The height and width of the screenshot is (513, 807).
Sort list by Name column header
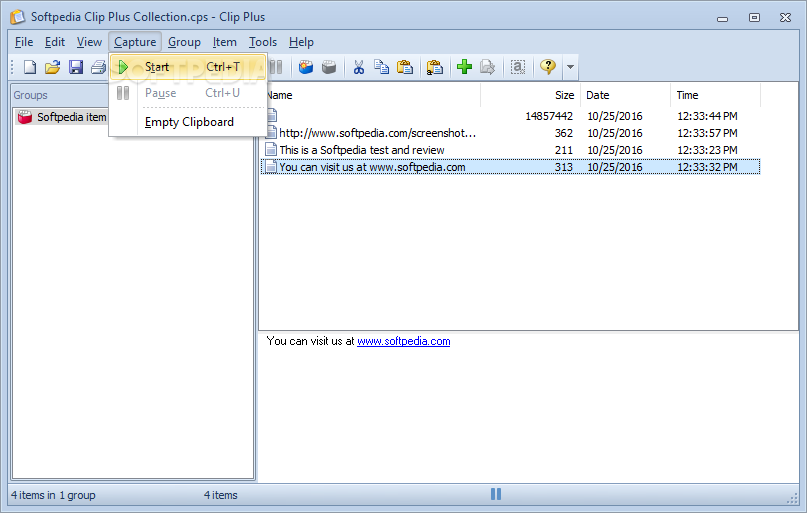tap(374, 95)
